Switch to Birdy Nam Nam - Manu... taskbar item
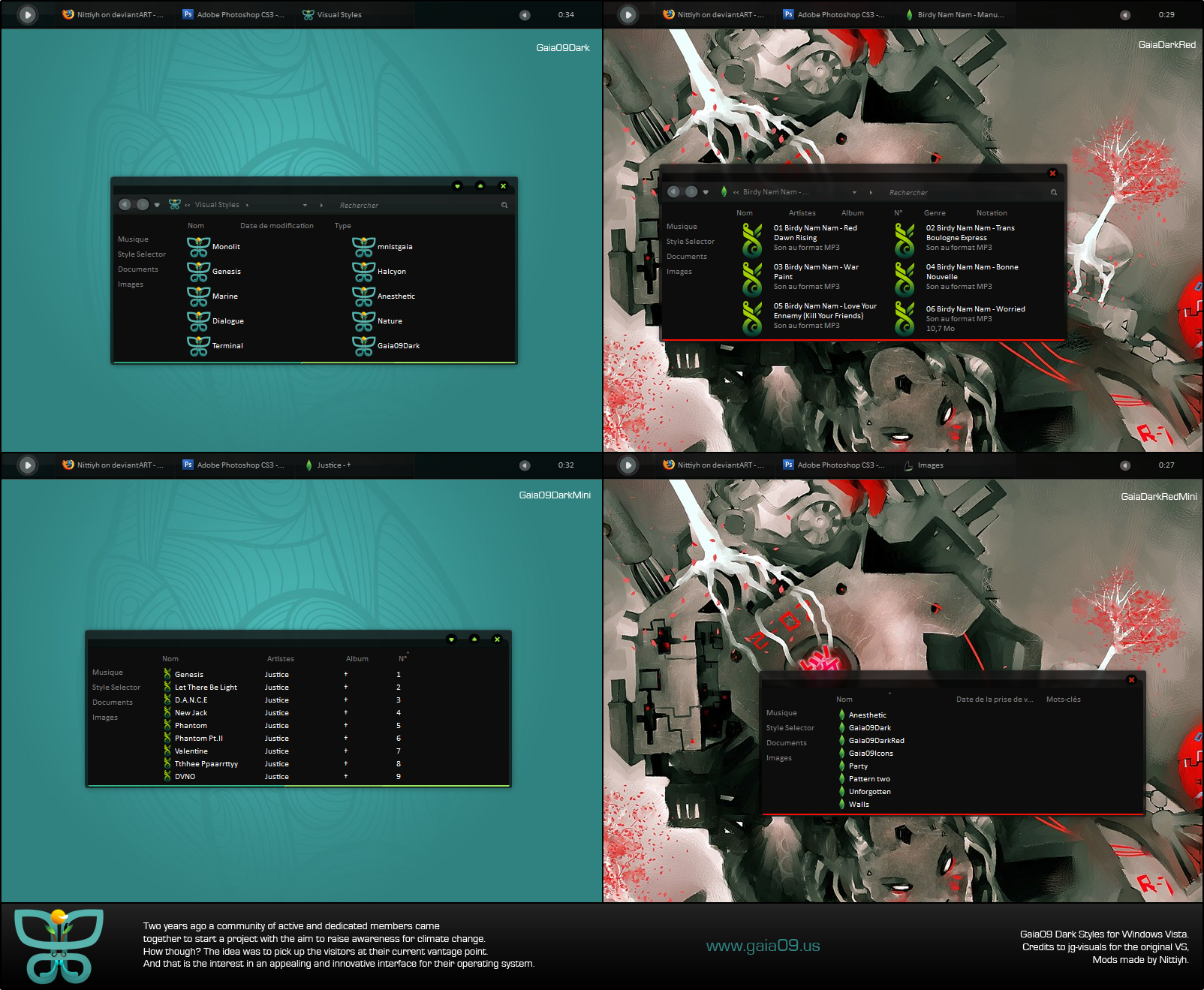The height and width of the screenshot is (990, 1204). point(954,15)
